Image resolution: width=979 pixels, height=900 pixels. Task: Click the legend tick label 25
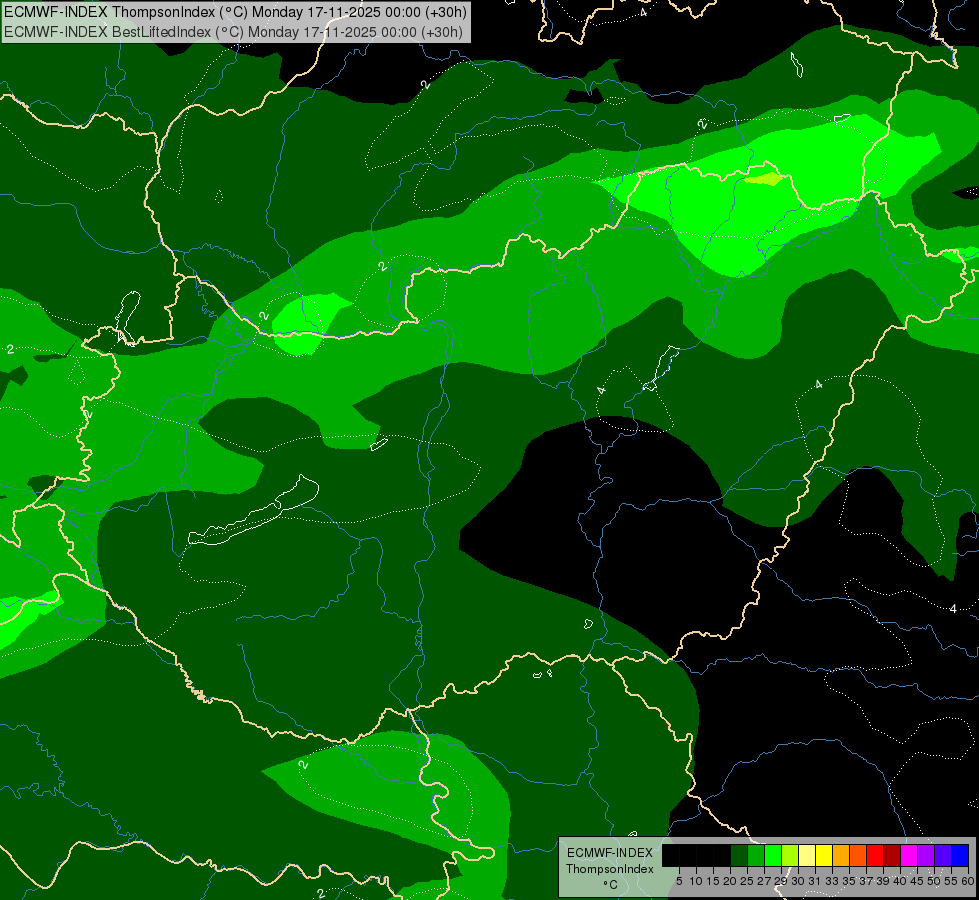pos(747,881)
